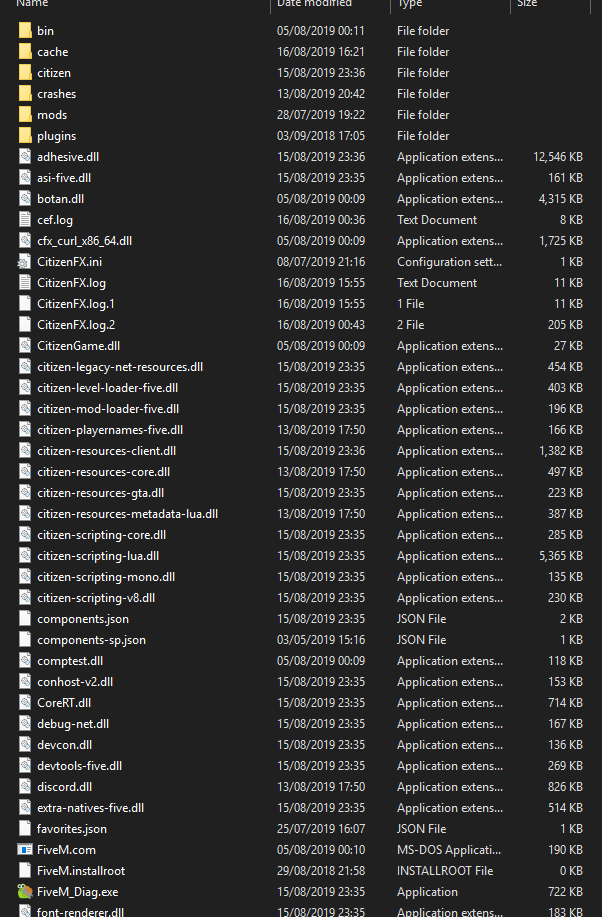602x917 pixels.
Task: Select the citizen folder icon
Action: 25,73
